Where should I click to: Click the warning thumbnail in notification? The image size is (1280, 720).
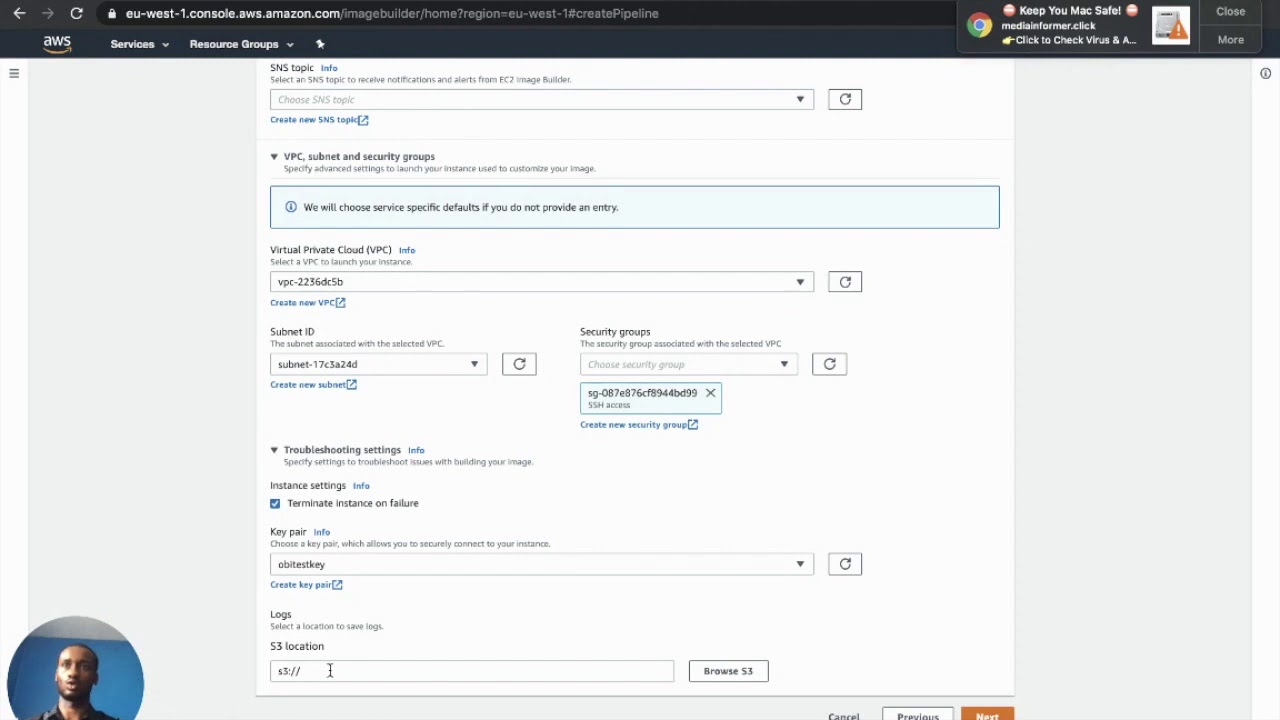click(x=1171, y=26)
